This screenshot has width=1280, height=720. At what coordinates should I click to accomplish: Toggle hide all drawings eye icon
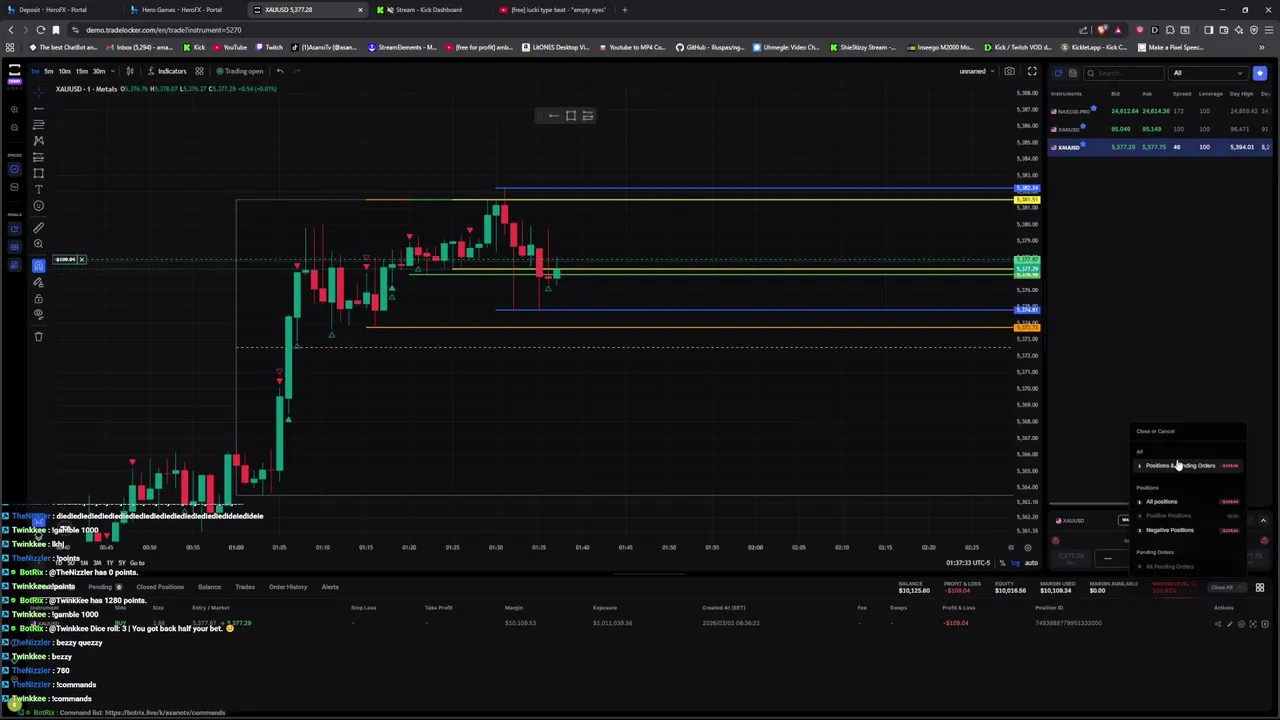click(x=39, y=314)
